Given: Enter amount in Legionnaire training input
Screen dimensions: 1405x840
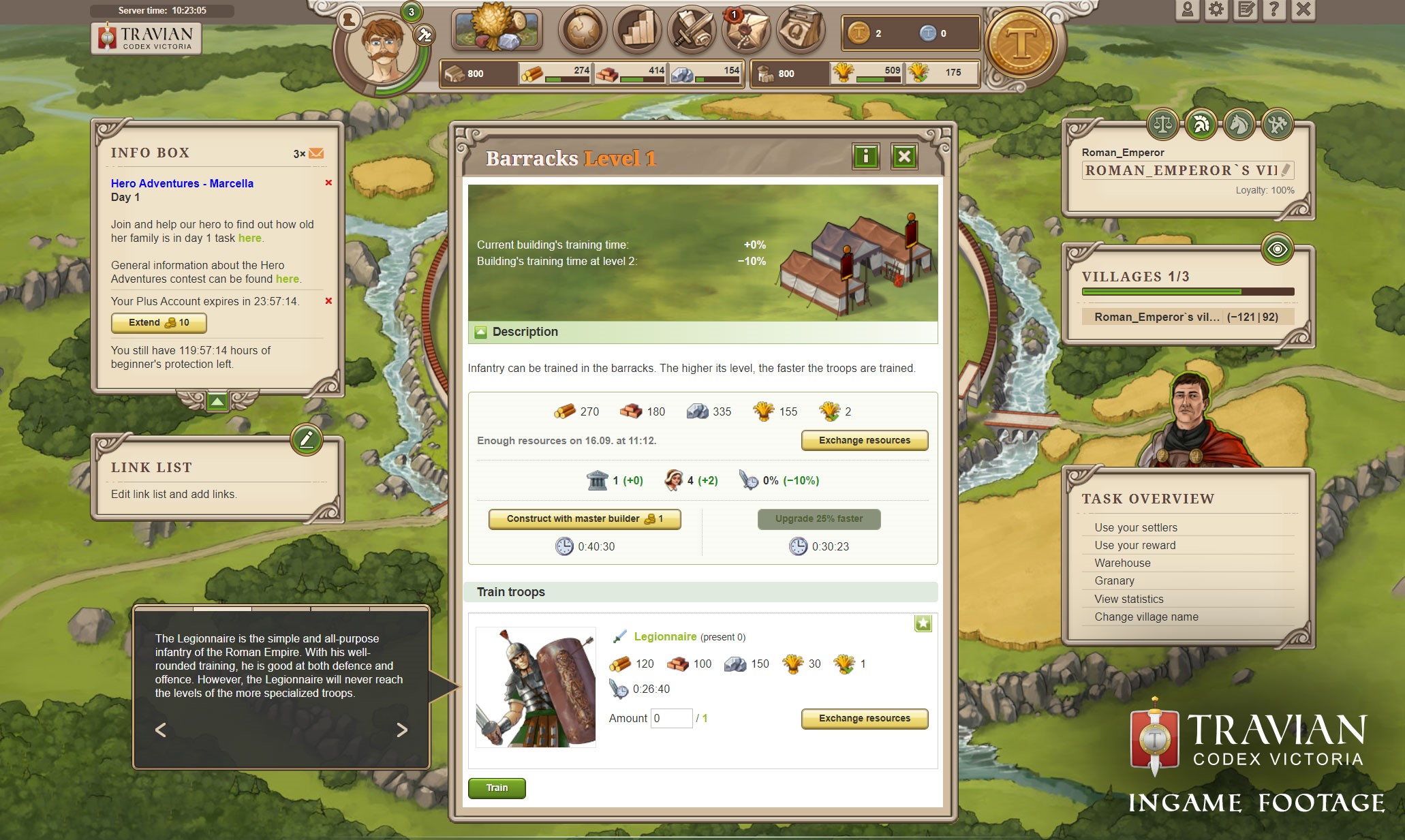Looking at the screenshot, I should click(x=670, y=716).
